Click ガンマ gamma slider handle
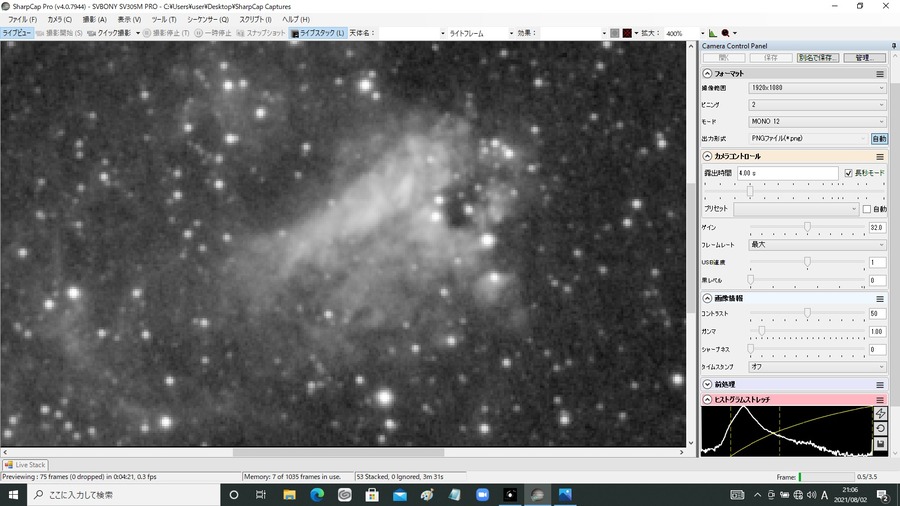Viewport: 900px width, 506px height. [x=762, y=331]
